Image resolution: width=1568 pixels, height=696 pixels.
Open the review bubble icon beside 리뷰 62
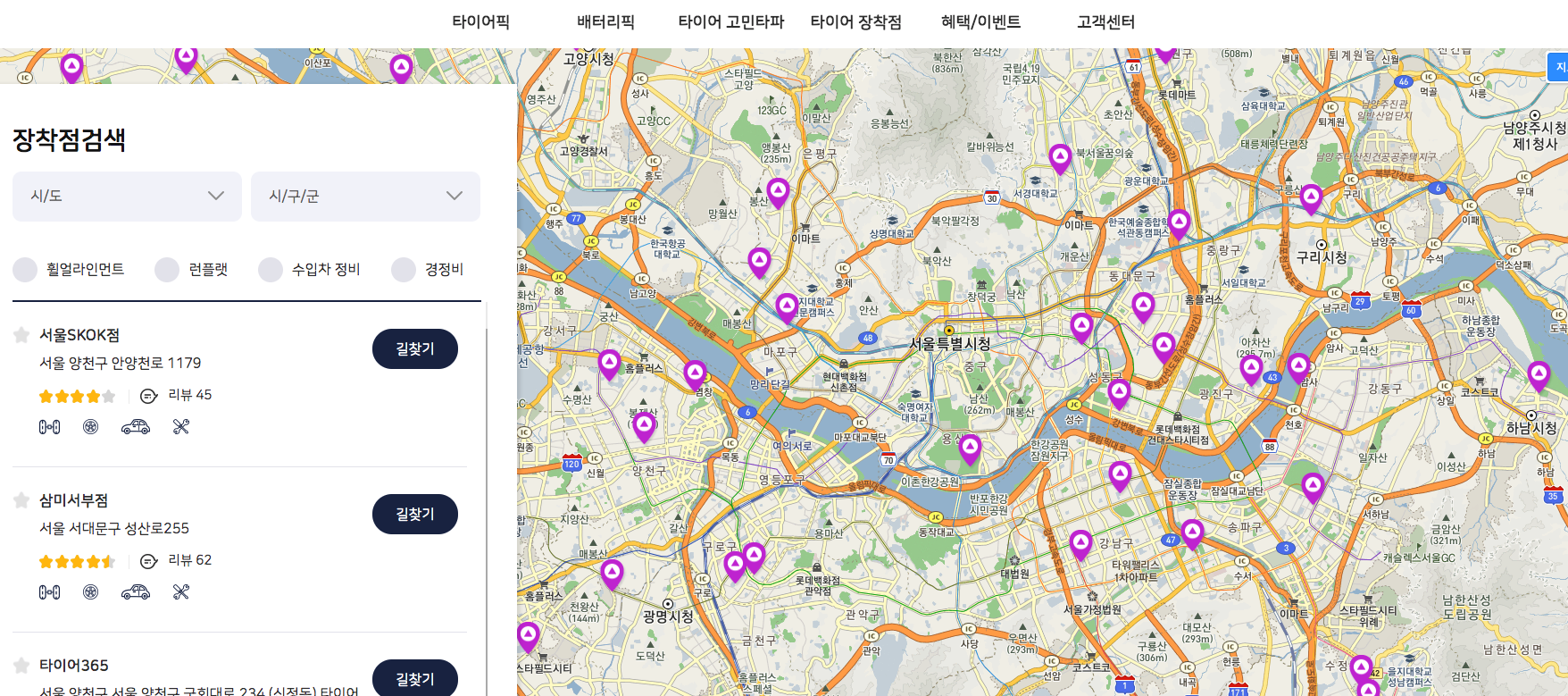pyautogui.click(x=149, y=561)
